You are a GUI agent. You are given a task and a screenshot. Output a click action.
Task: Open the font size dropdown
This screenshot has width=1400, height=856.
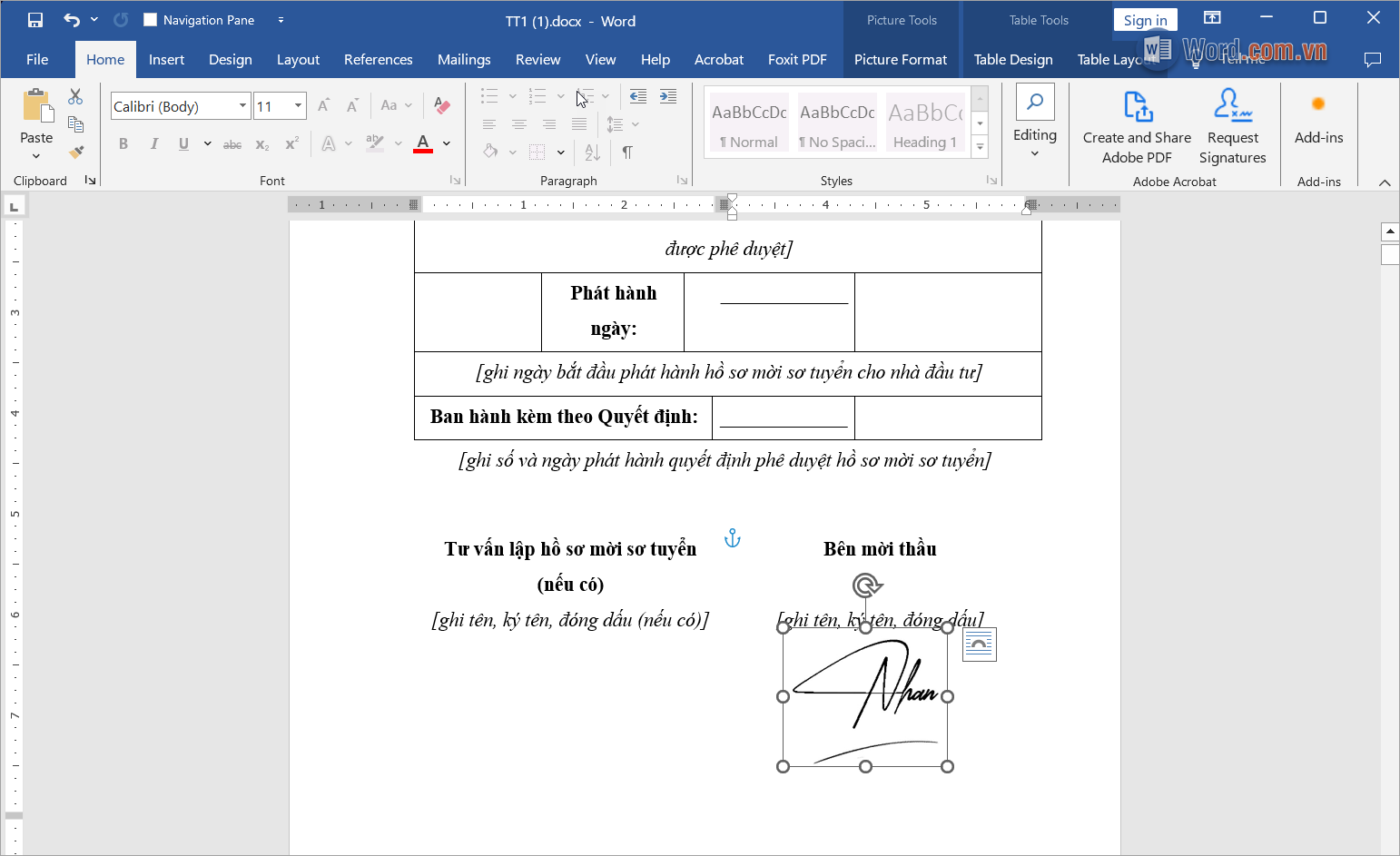(298, 106)
